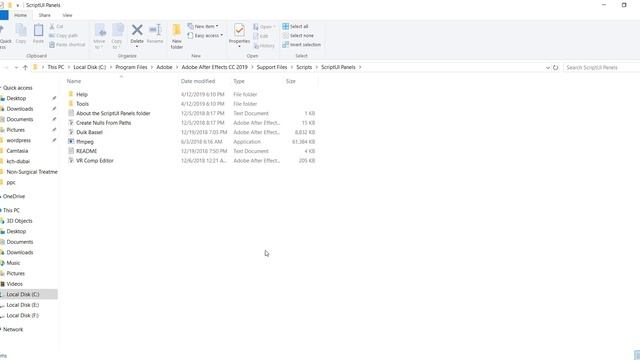Click Invert selection
The width and height of the screenshot is (640, 360).
pos(301,44)
